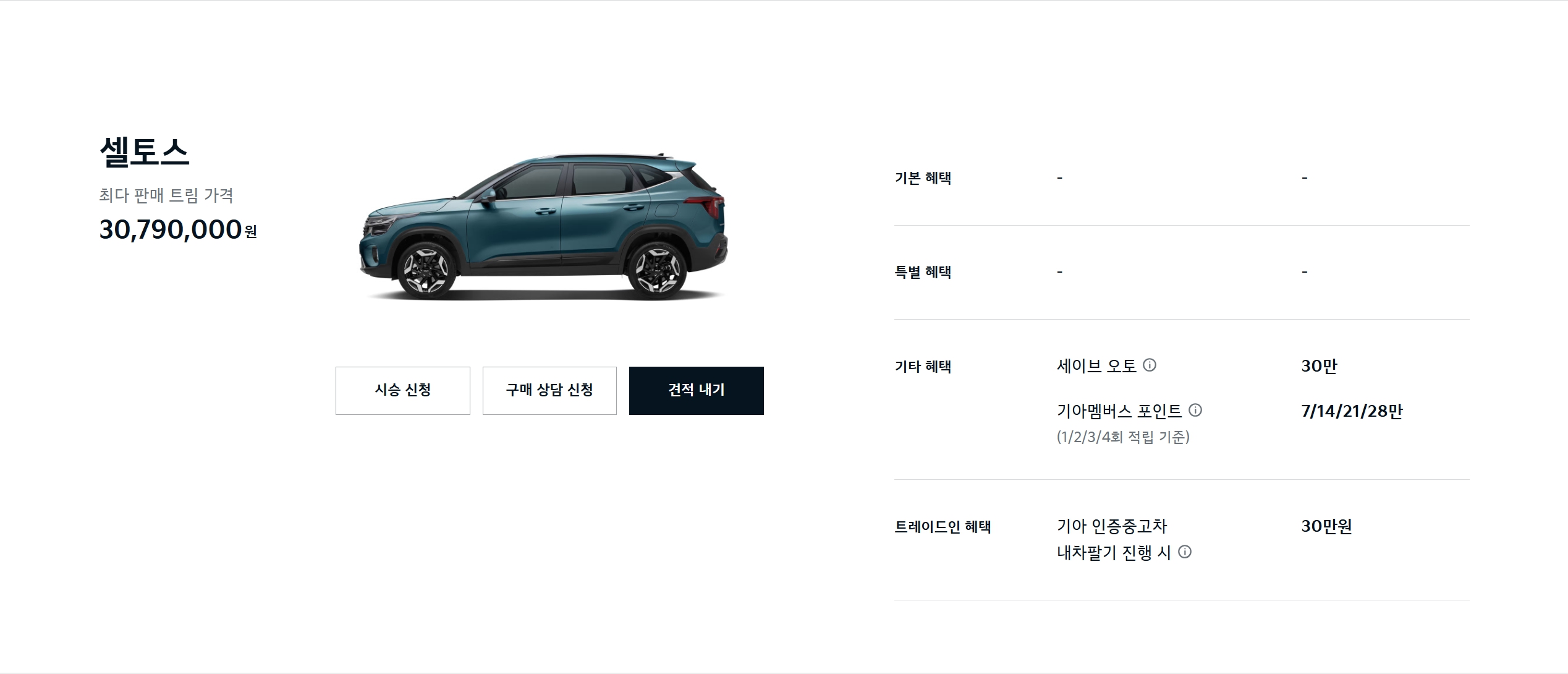Open info icon beside 기아멤버스 포인트
Screen dimensions: 1568x674
pos(1195,410)
